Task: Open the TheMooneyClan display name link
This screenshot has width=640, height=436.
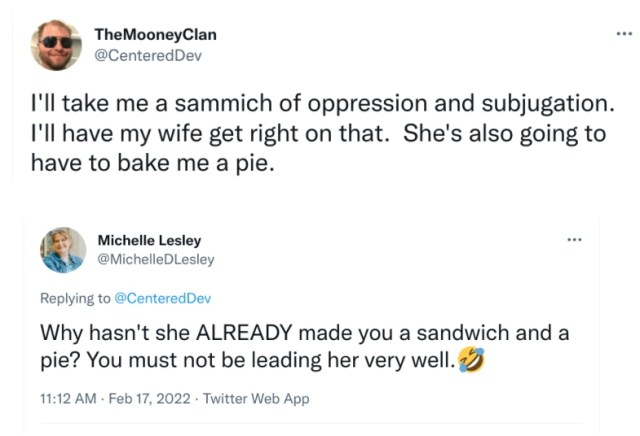Action: pos(155,34)
